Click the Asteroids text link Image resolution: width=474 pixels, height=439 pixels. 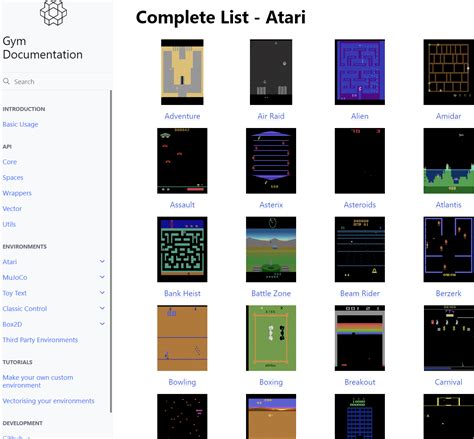coord(360,205)
